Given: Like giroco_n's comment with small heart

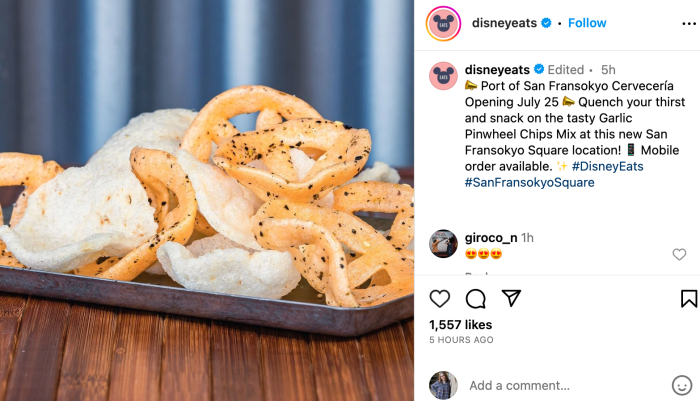Looking at the screenshot, I should point(679,255).
